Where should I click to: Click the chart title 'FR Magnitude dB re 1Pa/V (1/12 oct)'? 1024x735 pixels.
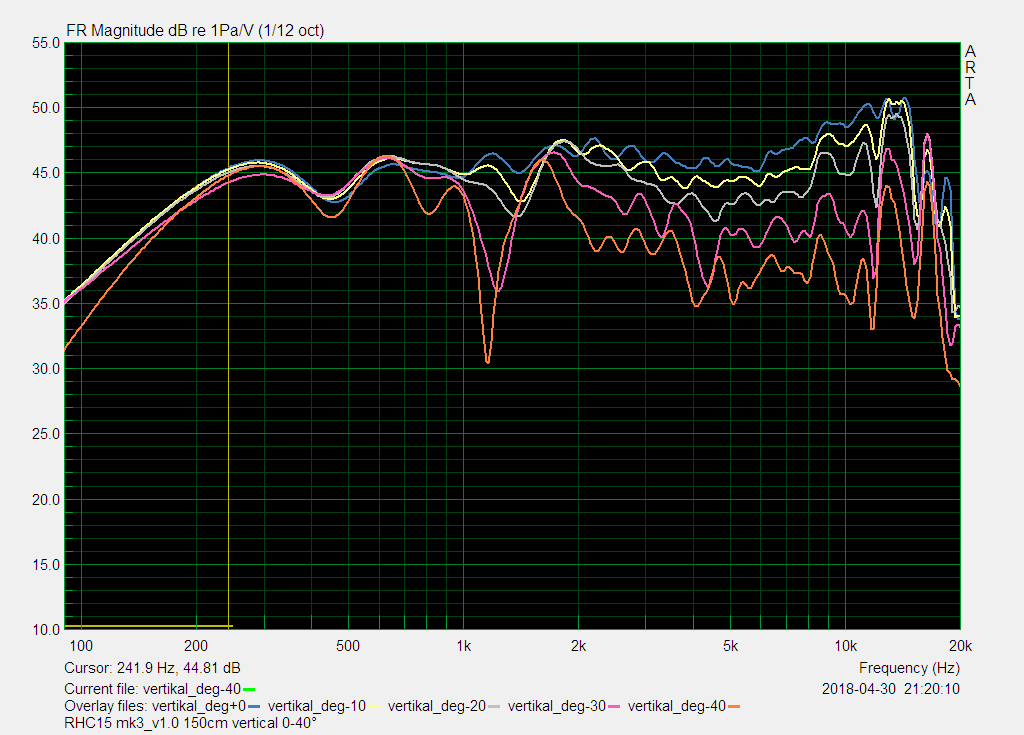coord(195,31)
